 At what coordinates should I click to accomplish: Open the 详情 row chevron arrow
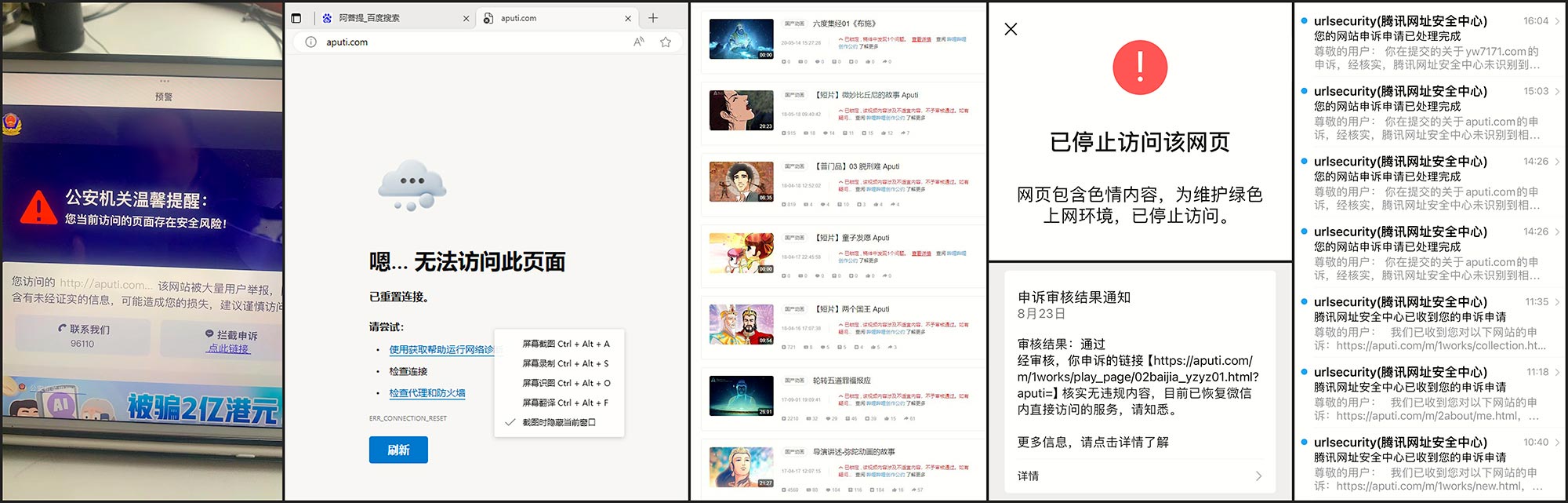click(x=1258, y=476)
